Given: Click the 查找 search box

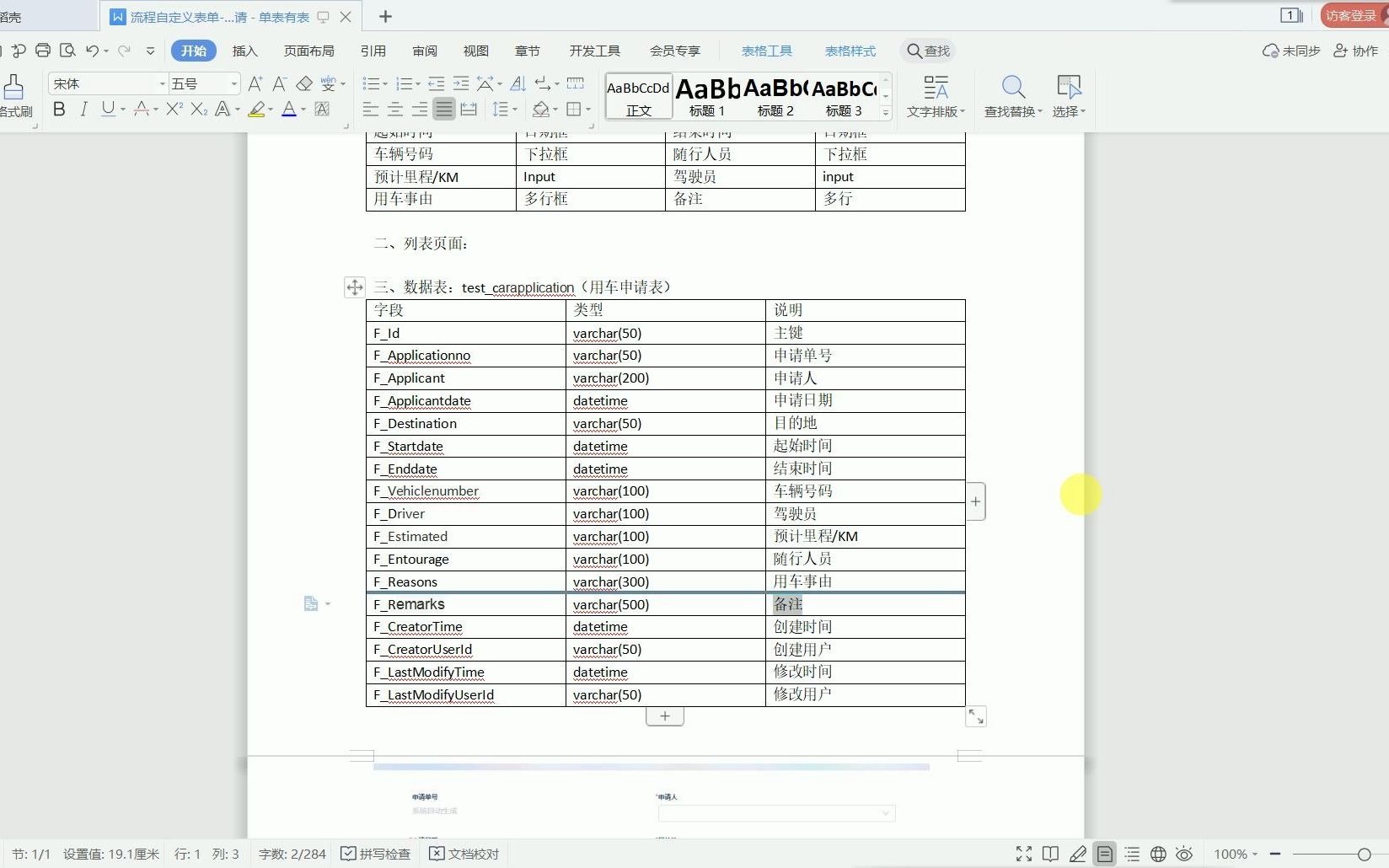Looking at the screenshot, I should [x=928, y=51].
